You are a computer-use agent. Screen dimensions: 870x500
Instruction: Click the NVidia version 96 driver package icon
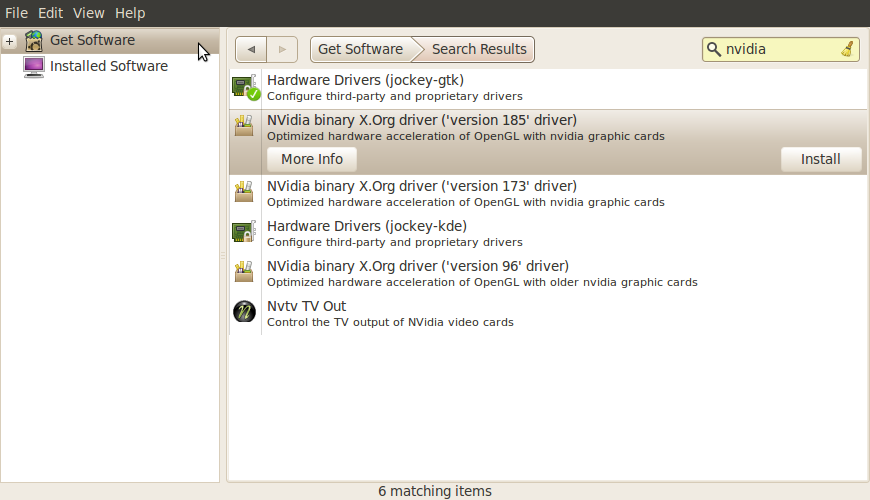click(x=244, y=273)
